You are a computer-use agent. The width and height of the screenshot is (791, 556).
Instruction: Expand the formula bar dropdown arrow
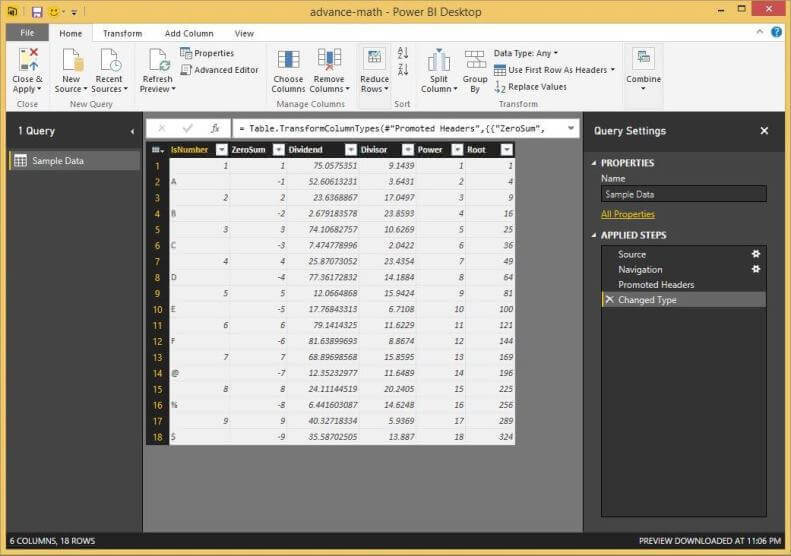click(571, 128)
